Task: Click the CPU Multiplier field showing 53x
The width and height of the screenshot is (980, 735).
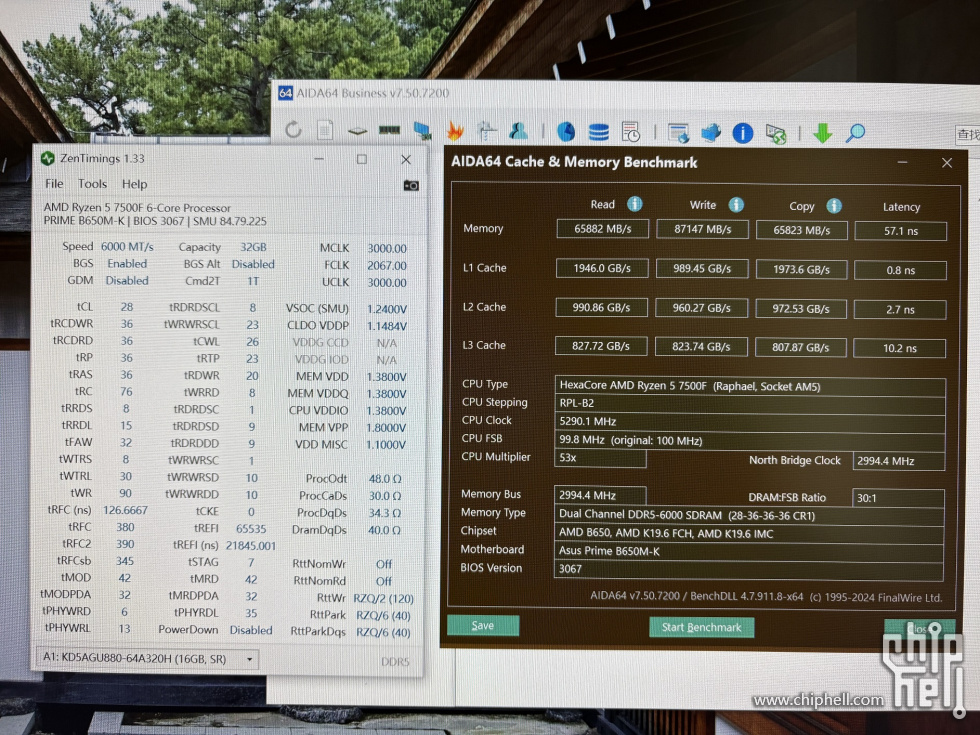Action: [600, 458]
